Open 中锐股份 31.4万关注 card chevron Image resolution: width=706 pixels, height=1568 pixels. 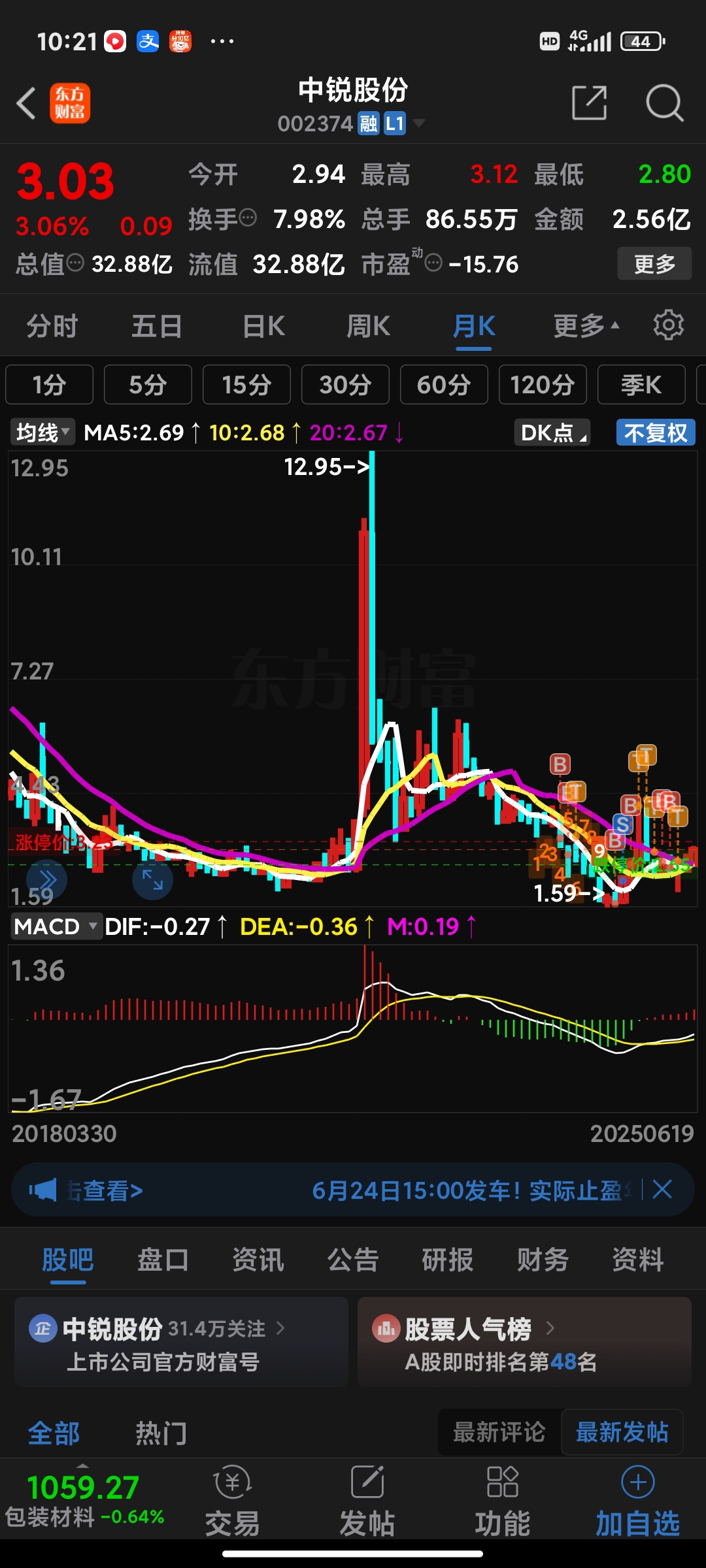pos(280,1328)
